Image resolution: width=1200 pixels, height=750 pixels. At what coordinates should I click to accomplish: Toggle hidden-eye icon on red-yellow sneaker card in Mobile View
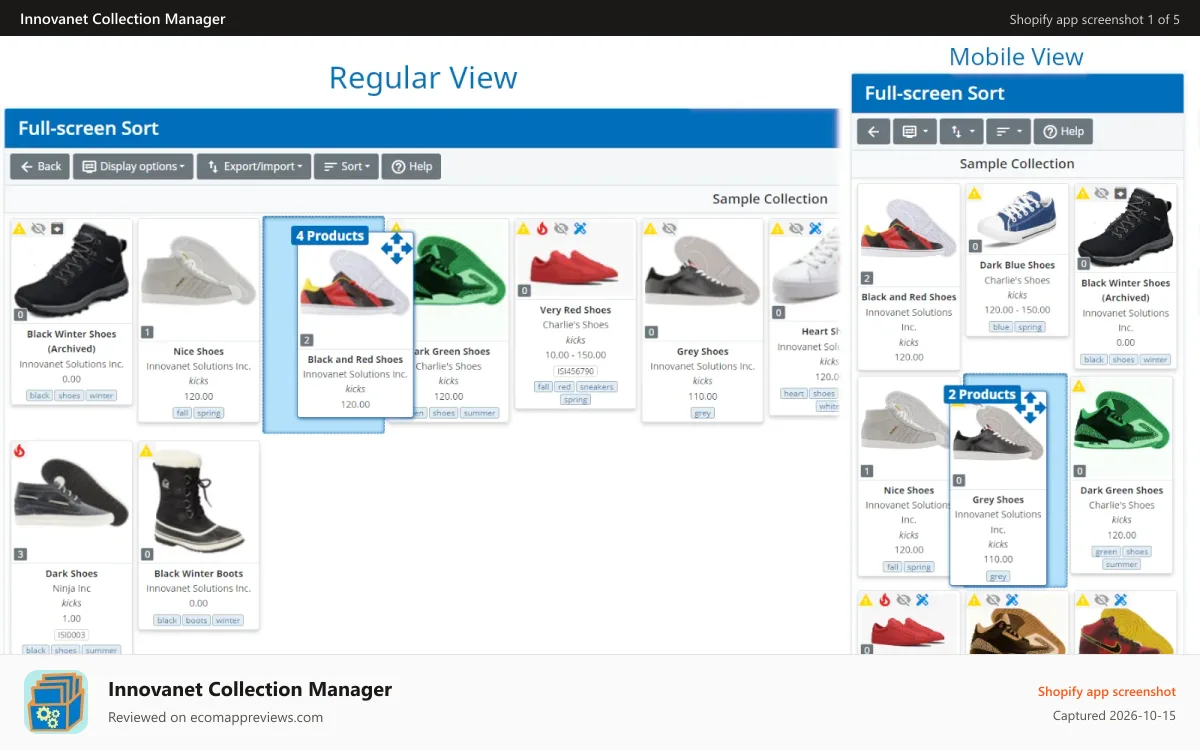(x=1102, y=600)
